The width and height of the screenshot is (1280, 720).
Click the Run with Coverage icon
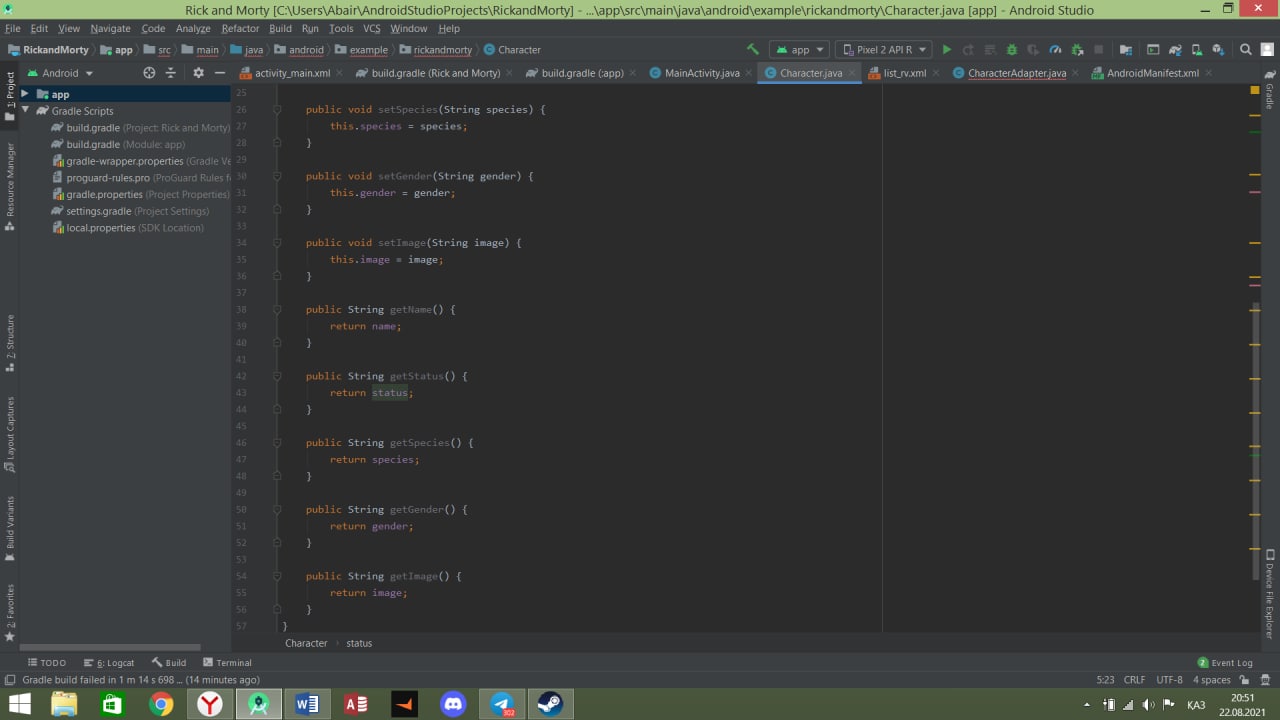point(1032,49)
